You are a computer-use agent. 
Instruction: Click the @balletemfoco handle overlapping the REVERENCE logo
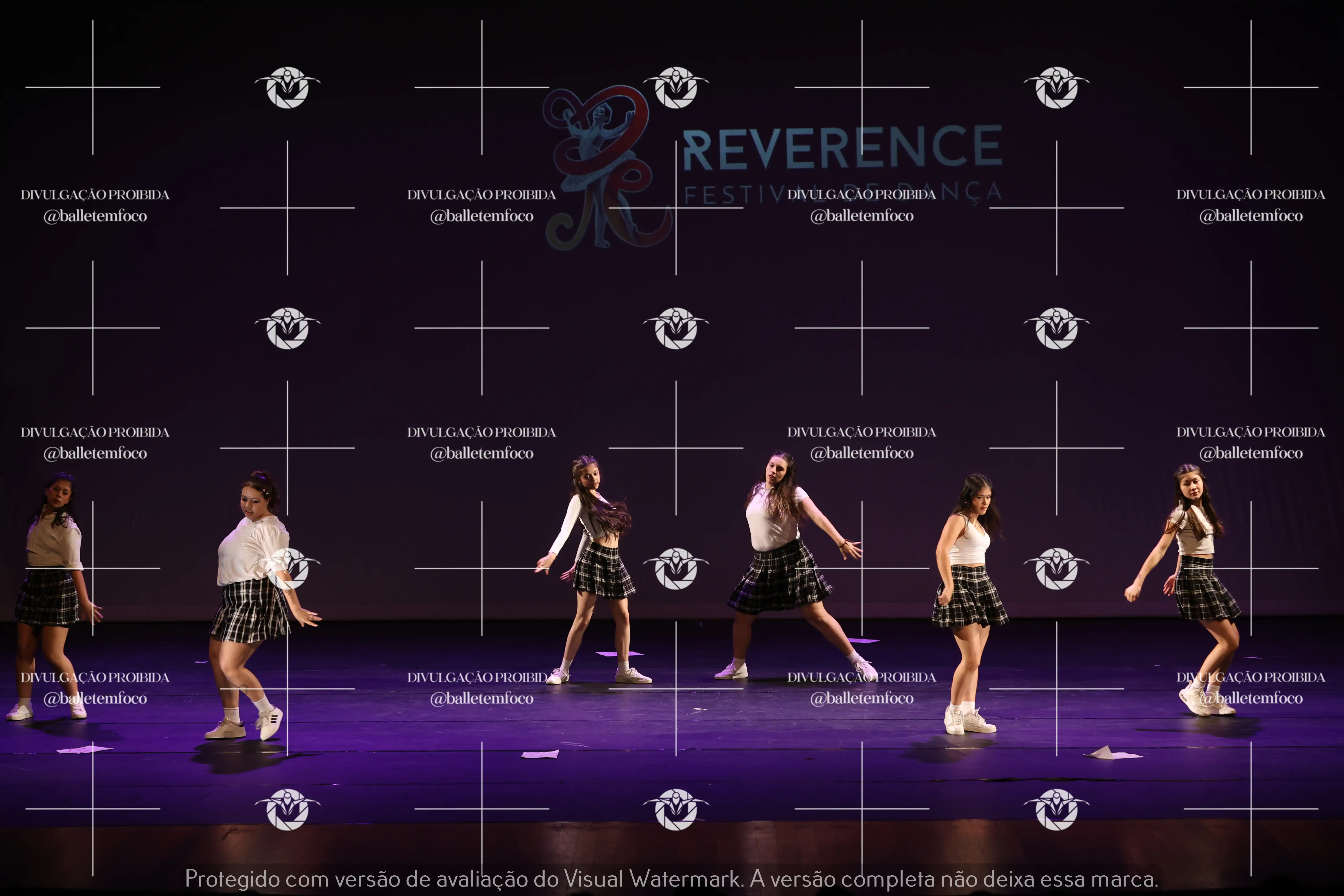[x=862, y=216]
